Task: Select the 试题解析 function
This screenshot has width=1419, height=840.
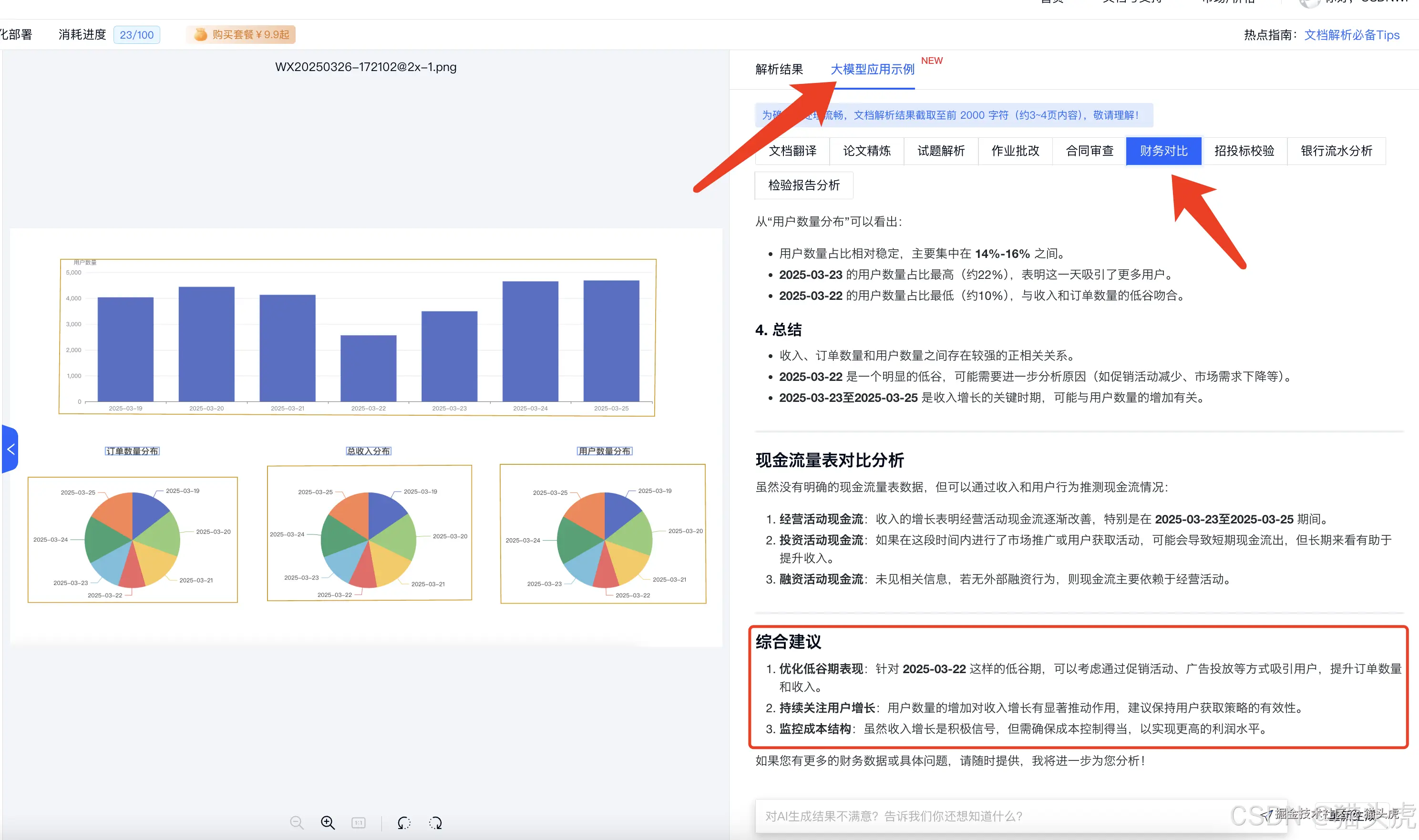Action: click(x=941, y=151)
